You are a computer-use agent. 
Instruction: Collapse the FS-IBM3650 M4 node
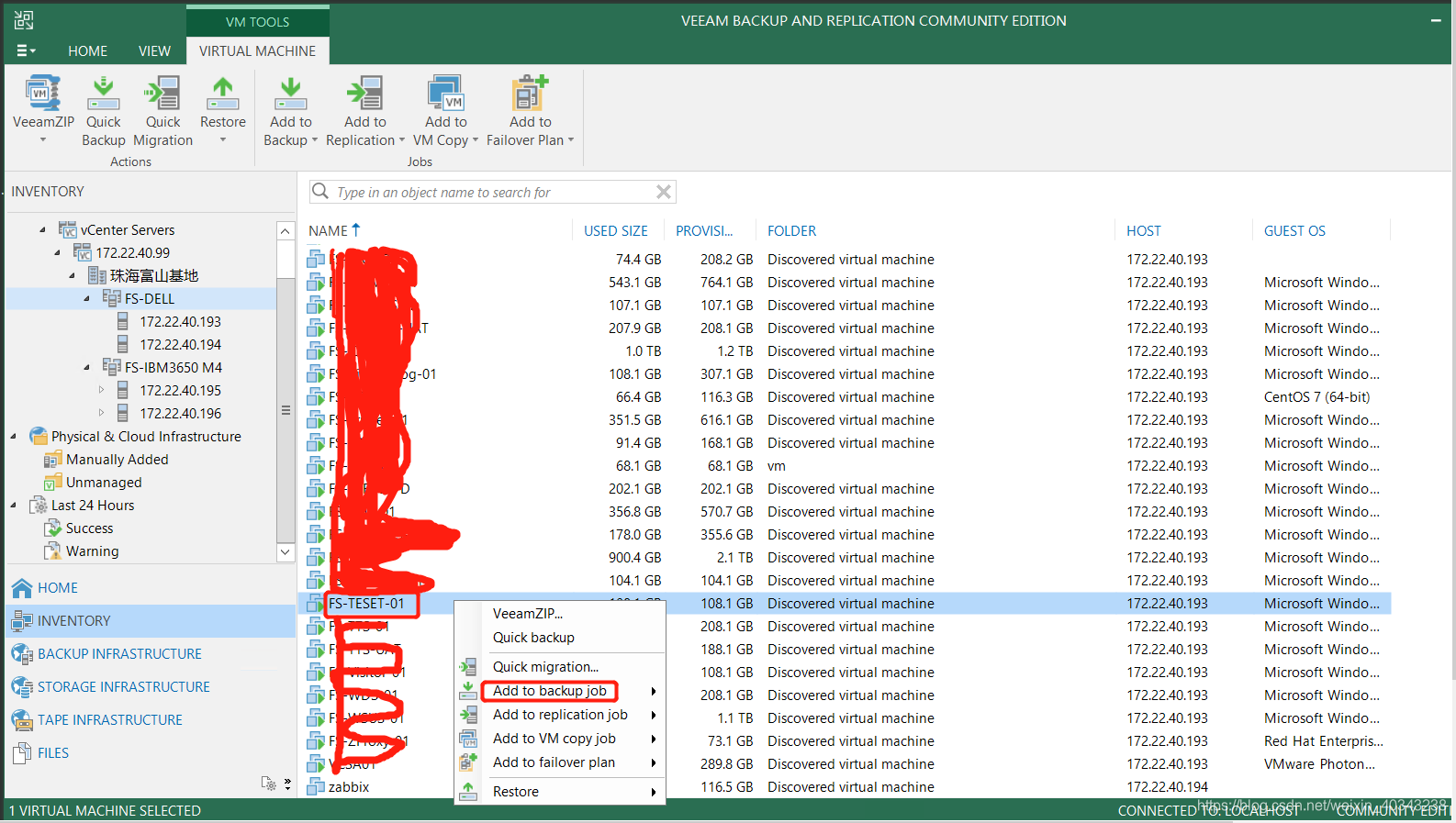pos(86,368)
